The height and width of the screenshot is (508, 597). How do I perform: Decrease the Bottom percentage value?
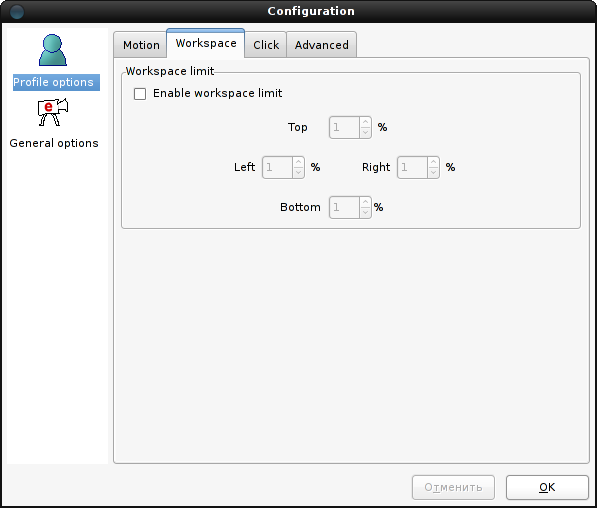click(x=365, y=212)
